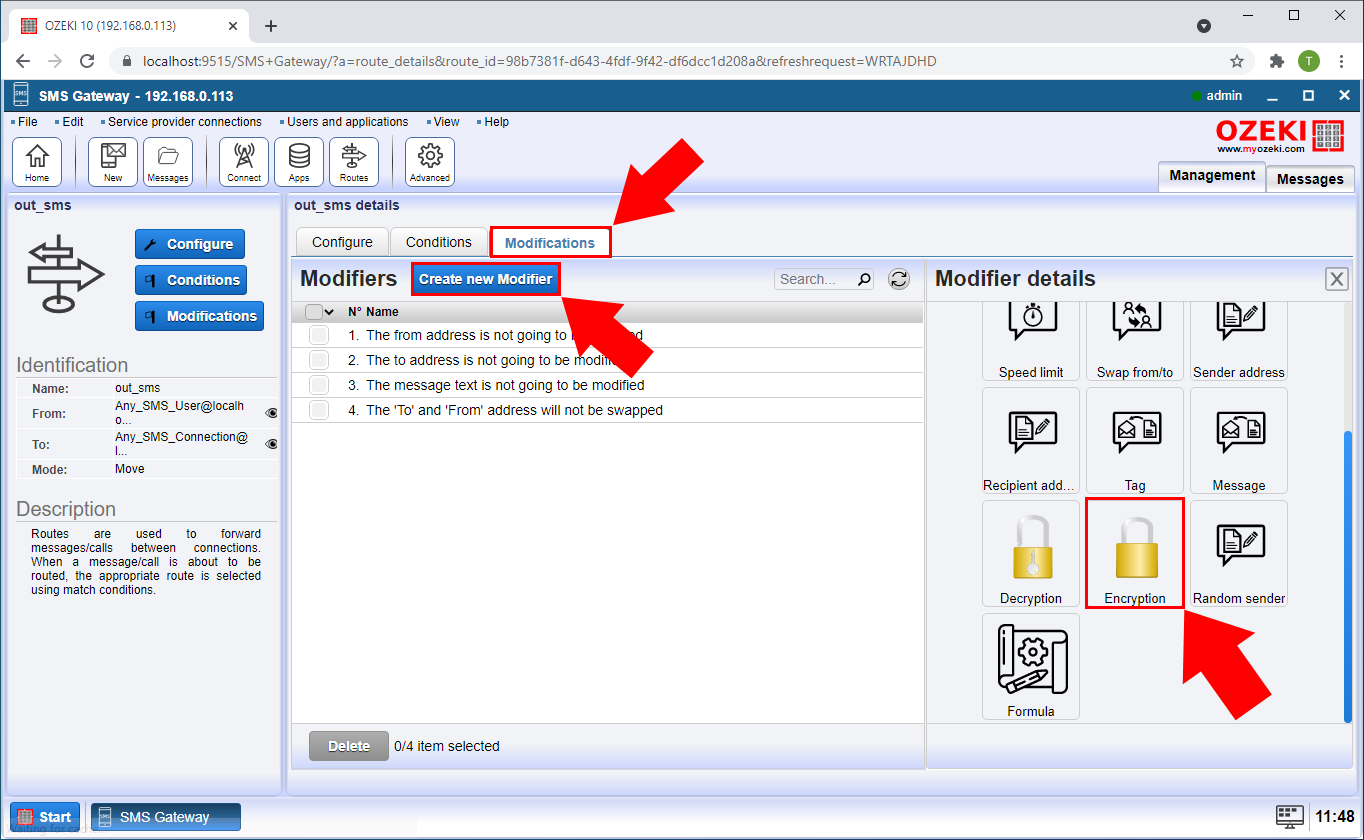The height and width of the screenshot is (840, 1364).
Task: Check the 'message text' modifier row checkbox
Action: click(319, 385)
